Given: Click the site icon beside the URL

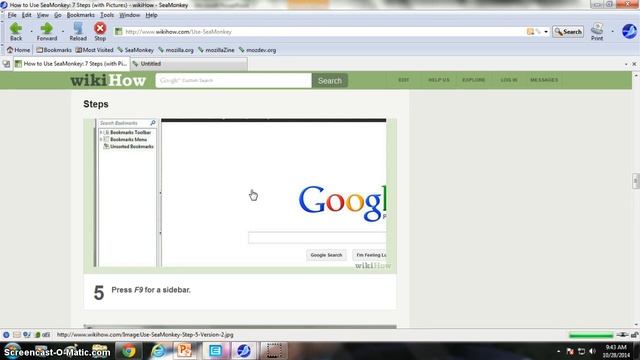Looking at the screenshot, I should coord(118,31).
